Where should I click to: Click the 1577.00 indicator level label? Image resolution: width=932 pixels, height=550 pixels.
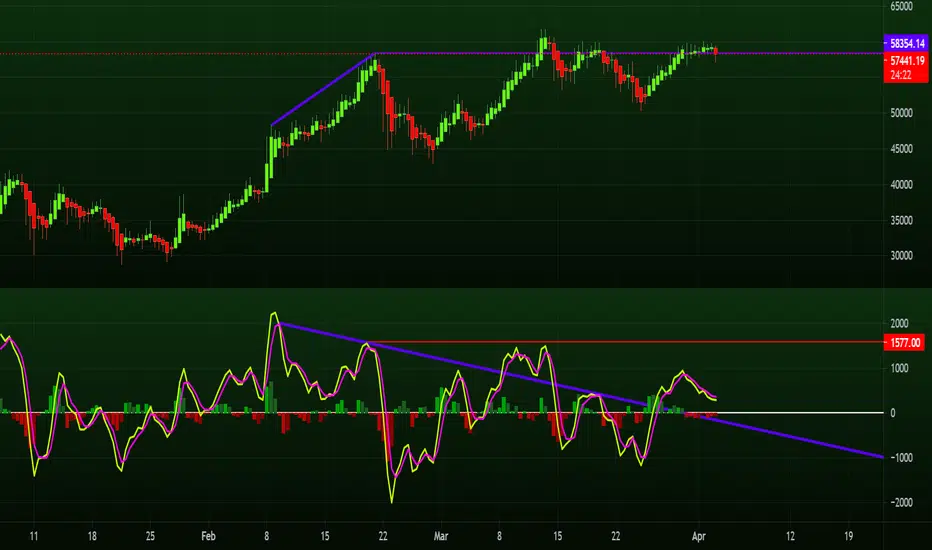(904, 342)
